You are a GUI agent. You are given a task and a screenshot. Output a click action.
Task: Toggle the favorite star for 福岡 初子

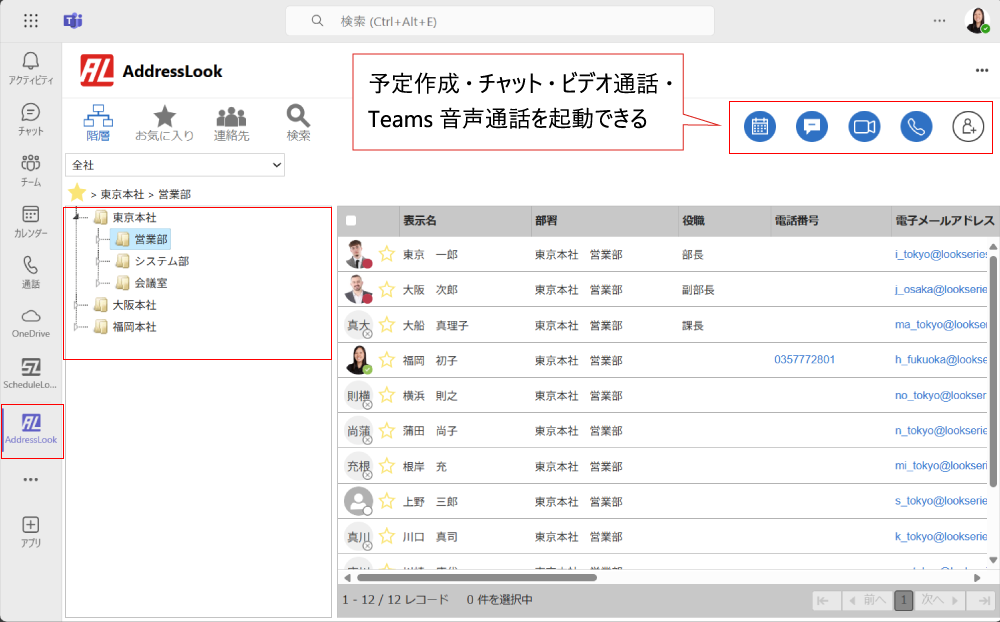(x=386, y=360)
